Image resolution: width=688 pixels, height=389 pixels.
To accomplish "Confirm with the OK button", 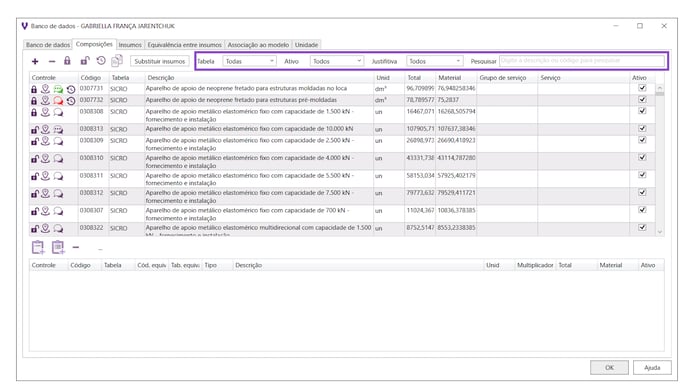I will pyautogui.click(x=609, y=368).
